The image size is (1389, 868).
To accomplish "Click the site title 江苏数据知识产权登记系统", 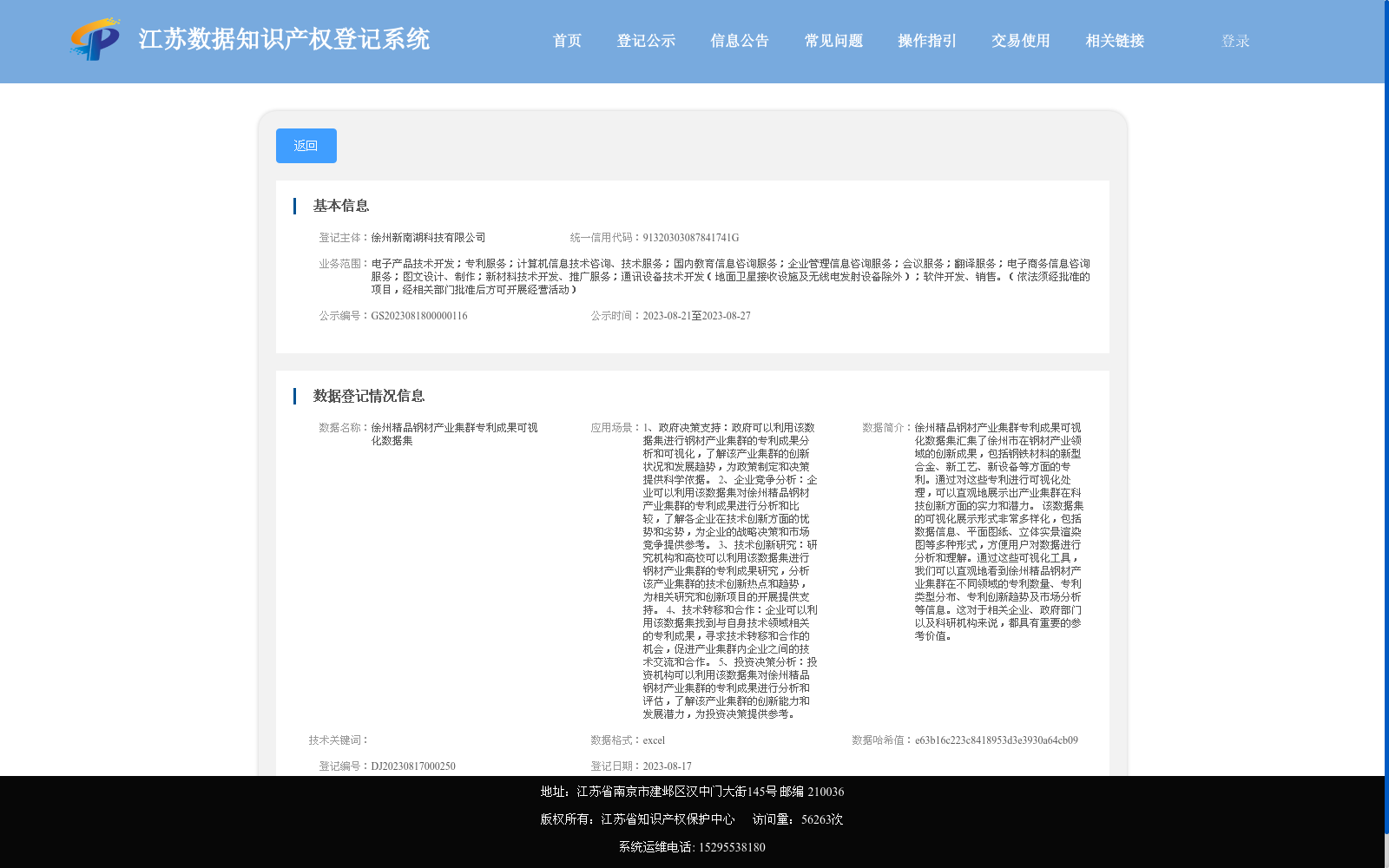I will coord(284,39).
